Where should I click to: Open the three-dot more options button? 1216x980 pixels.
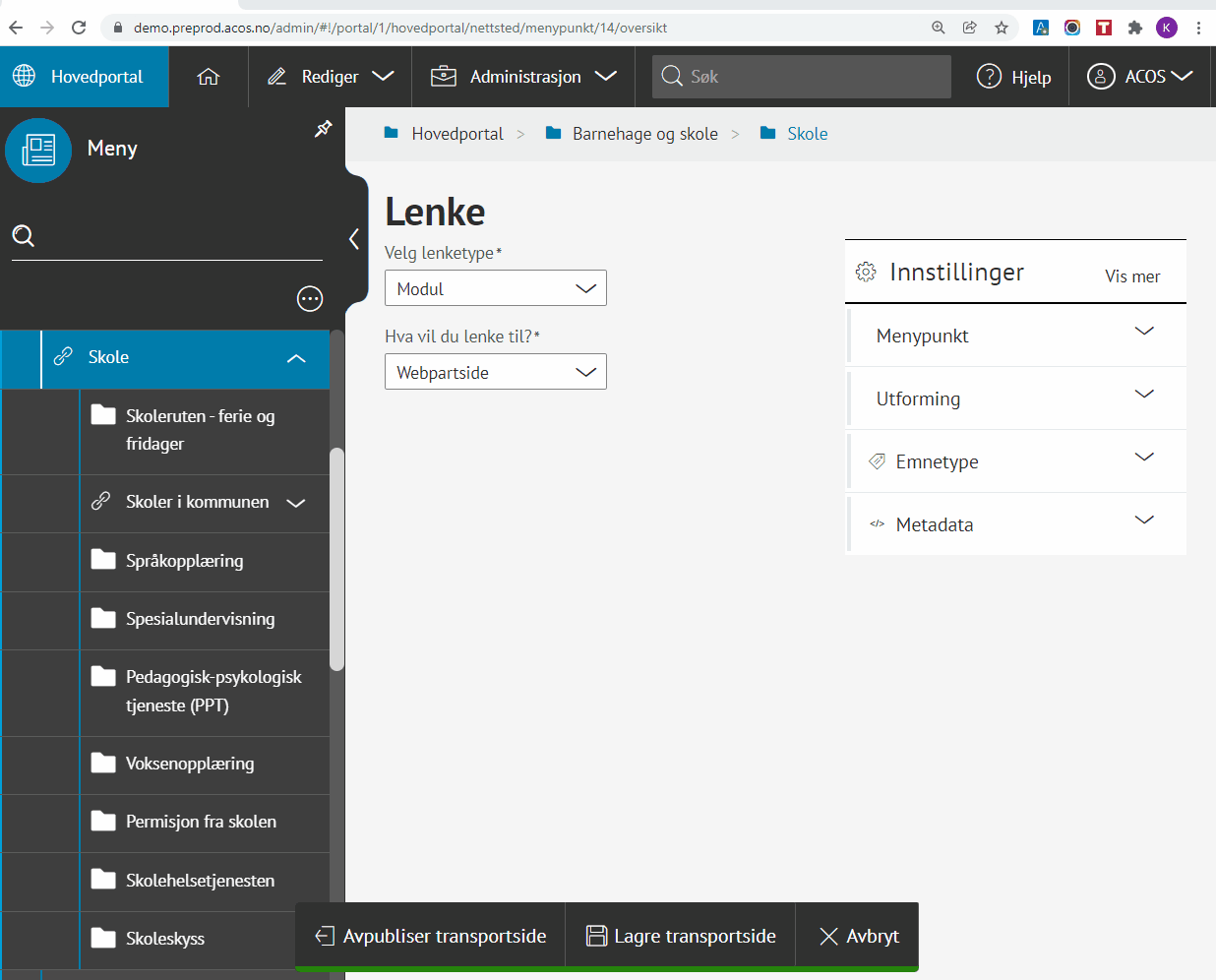pos(310,299)
